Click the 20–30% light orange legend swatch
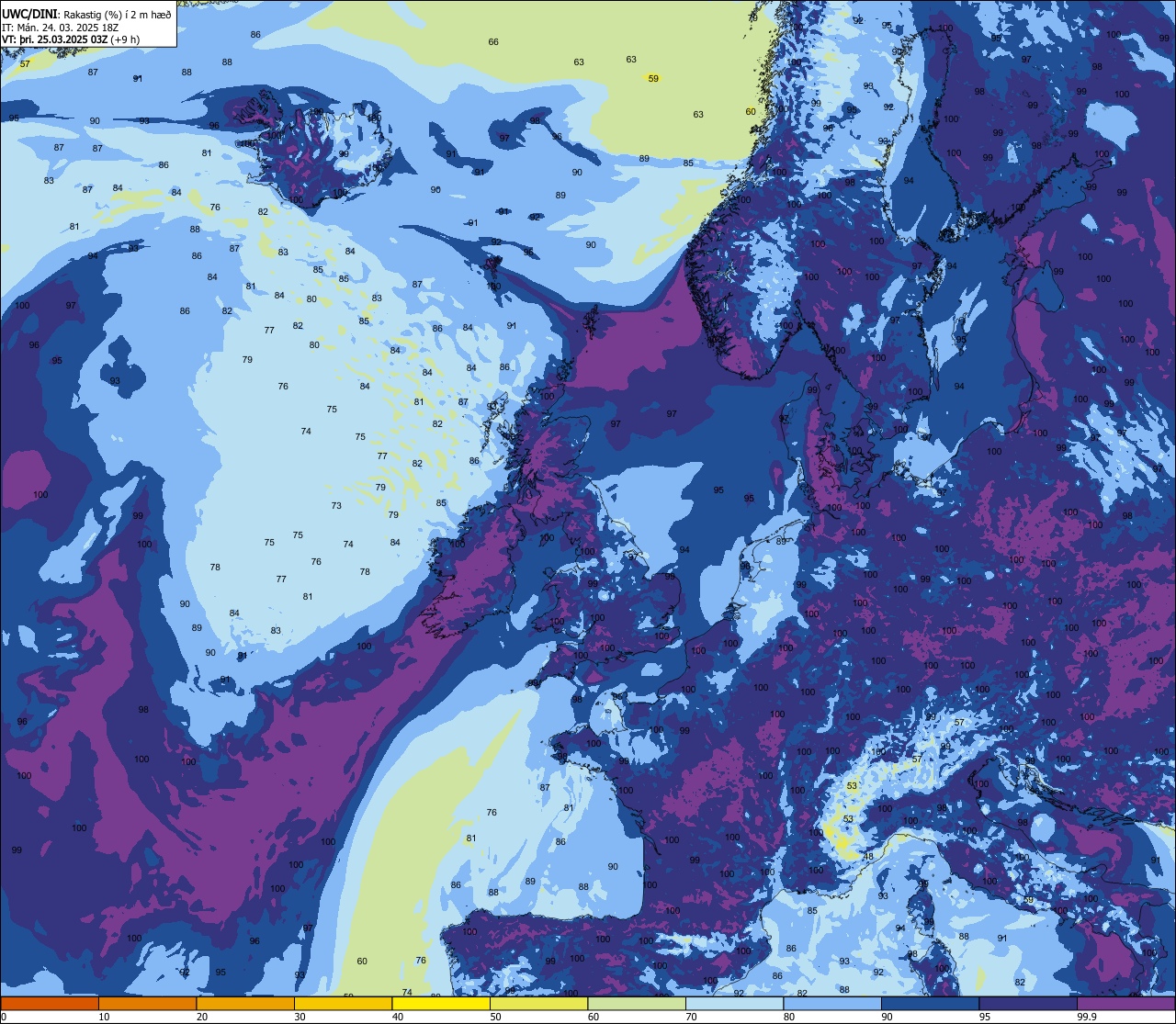1176x1024 pixels. pos(245,1003)
